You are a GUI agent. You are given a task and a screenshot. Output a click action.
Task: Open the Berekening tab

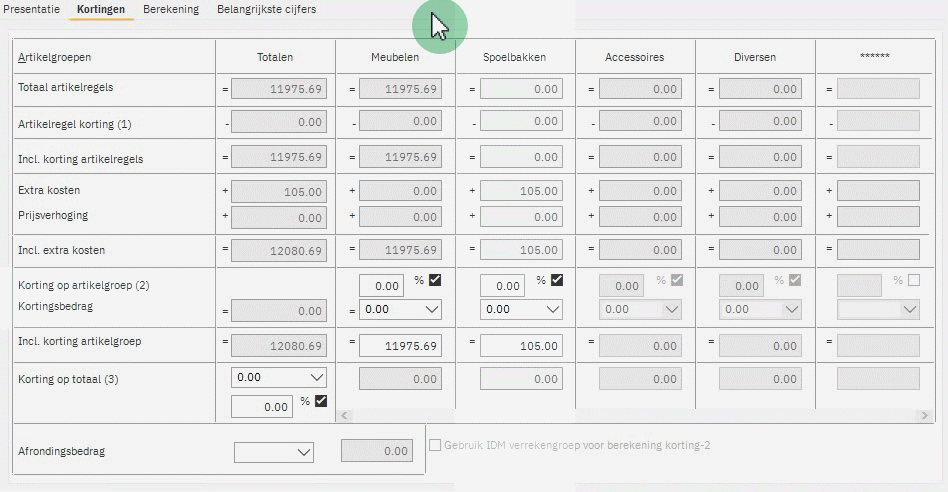pyautogui.click(x=171, y=9)
